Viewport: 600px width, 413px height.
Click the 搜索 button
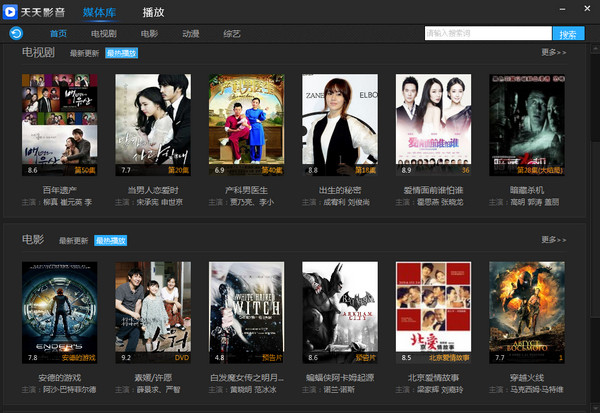tap(569, 33)
